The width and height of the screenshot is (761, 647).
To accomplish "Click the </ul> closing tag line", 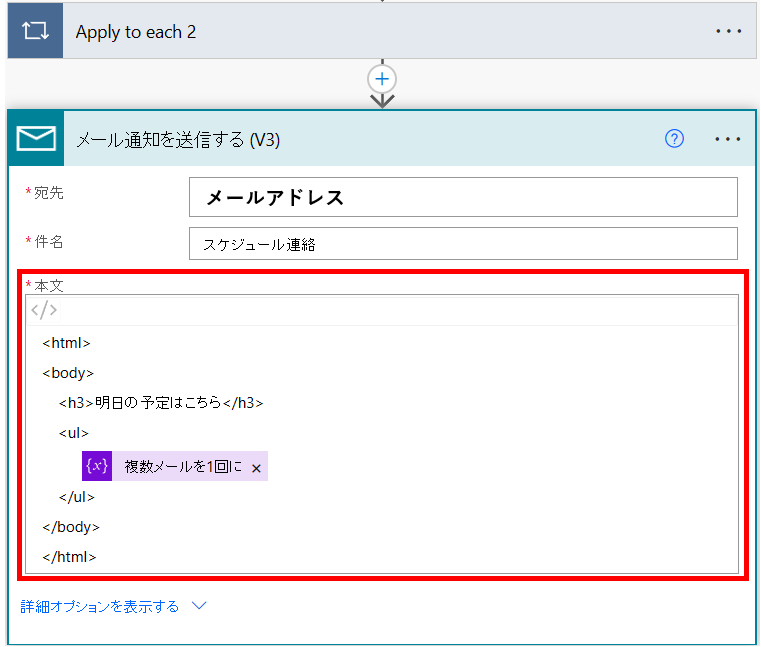I will click(x=77, y=497).
